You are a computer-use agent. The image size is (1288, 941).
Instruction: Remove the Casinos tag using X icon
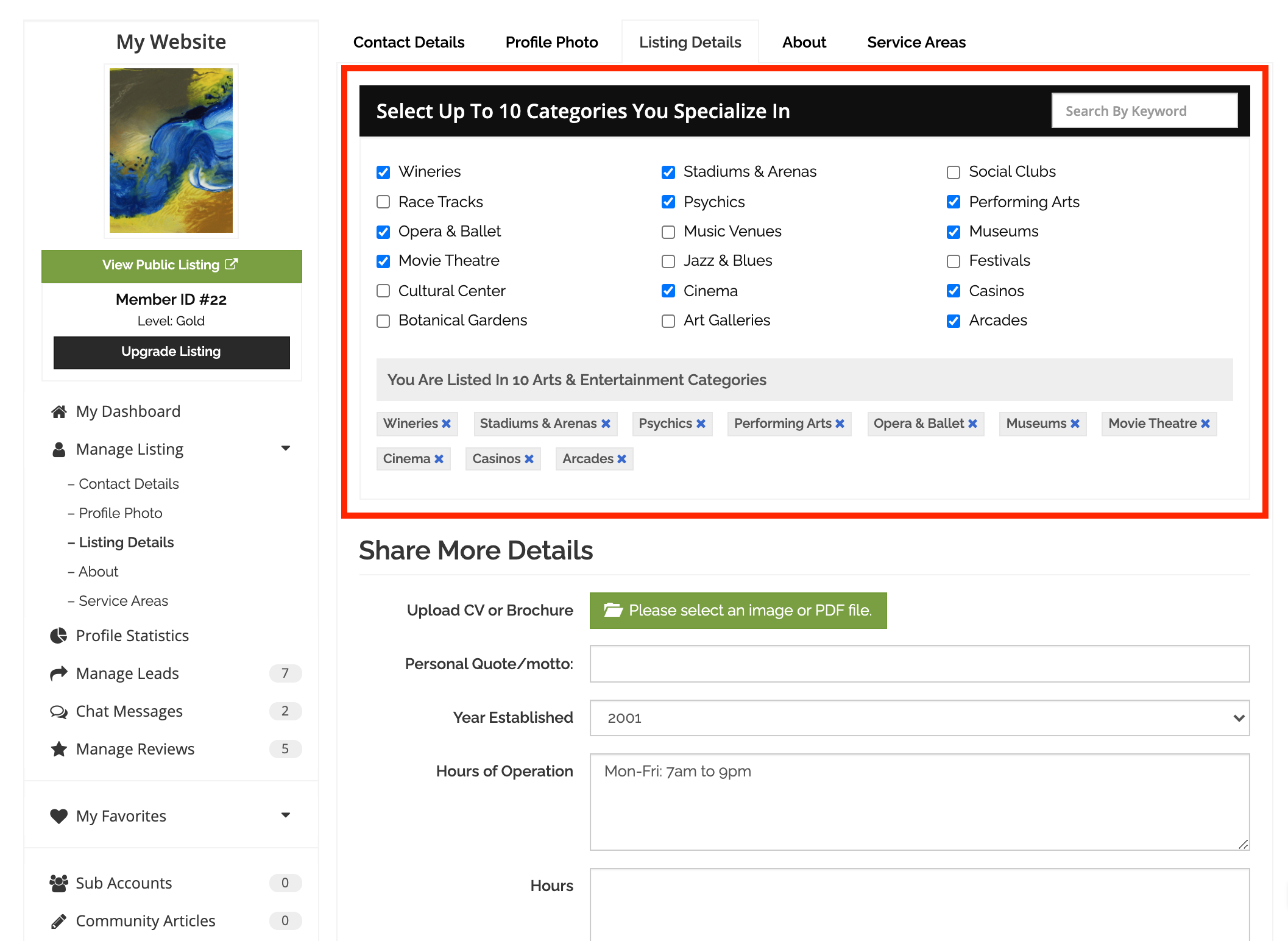(x=529, y=459)
